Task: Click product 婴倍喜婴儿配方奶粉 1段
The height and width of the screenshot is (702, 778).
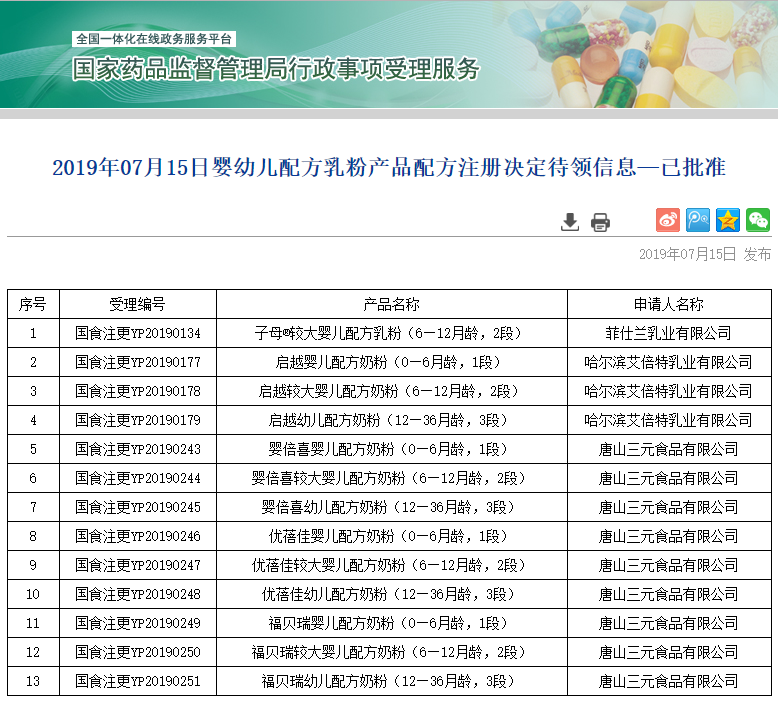Action: 392,449
